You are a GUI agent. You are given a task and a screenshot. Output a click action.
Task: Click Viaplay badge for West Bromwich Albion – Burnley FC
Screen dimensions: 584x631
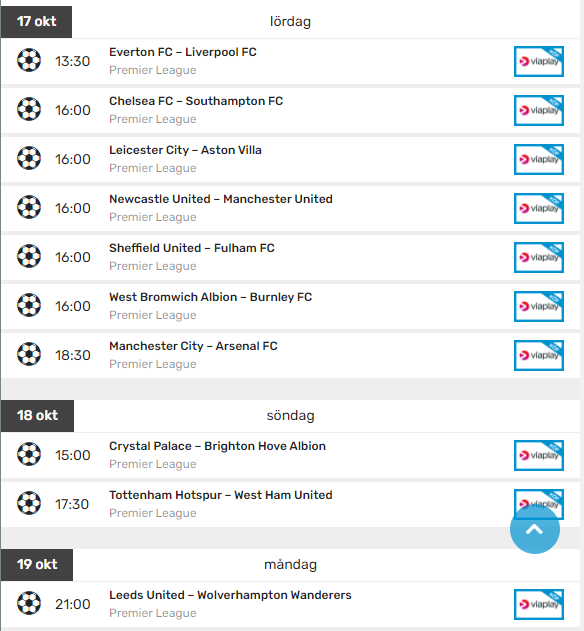click(x=539, y=306)
